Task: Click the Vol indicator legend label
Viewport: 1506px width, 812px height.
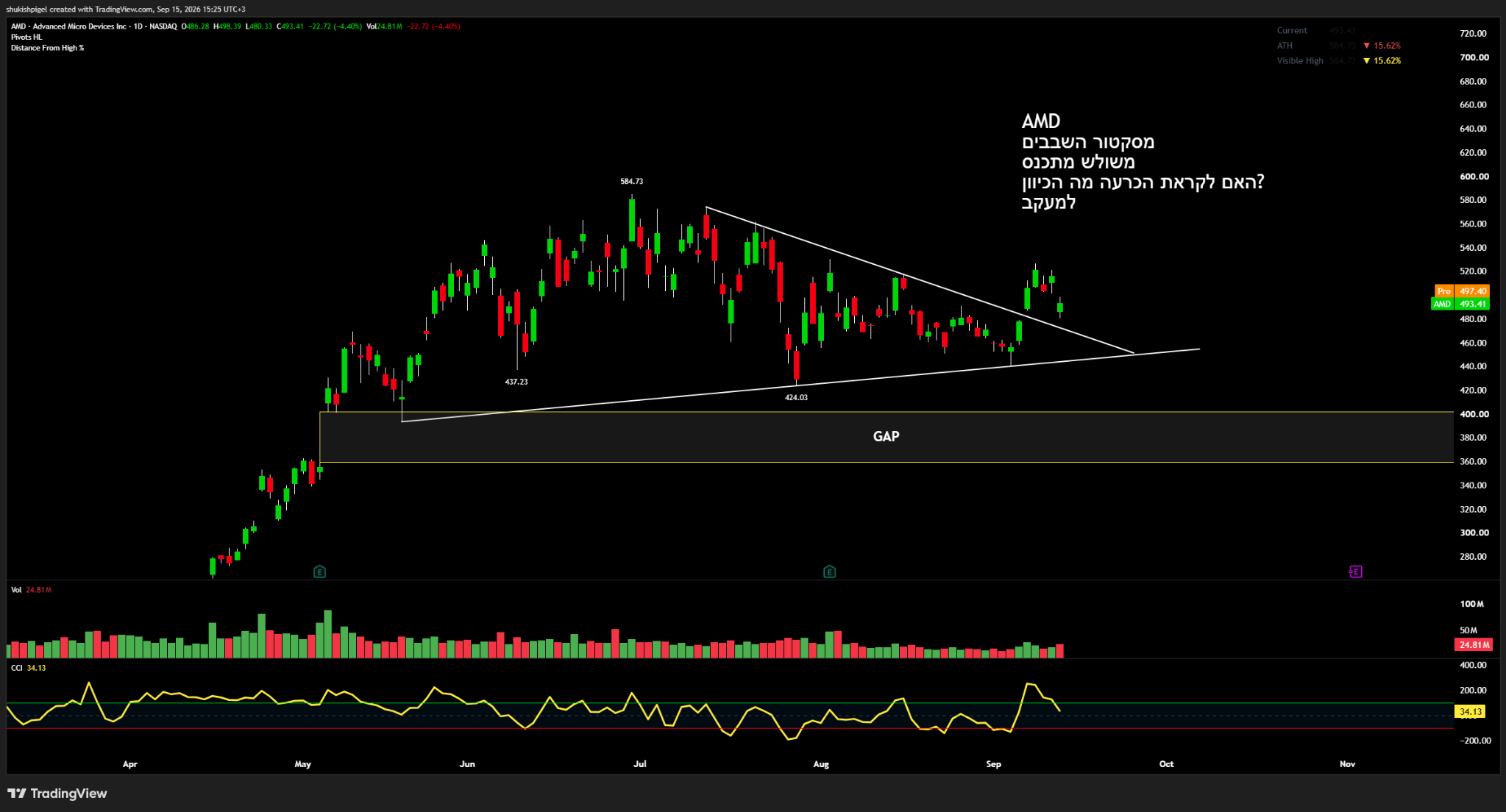Action: coord(16,590)
